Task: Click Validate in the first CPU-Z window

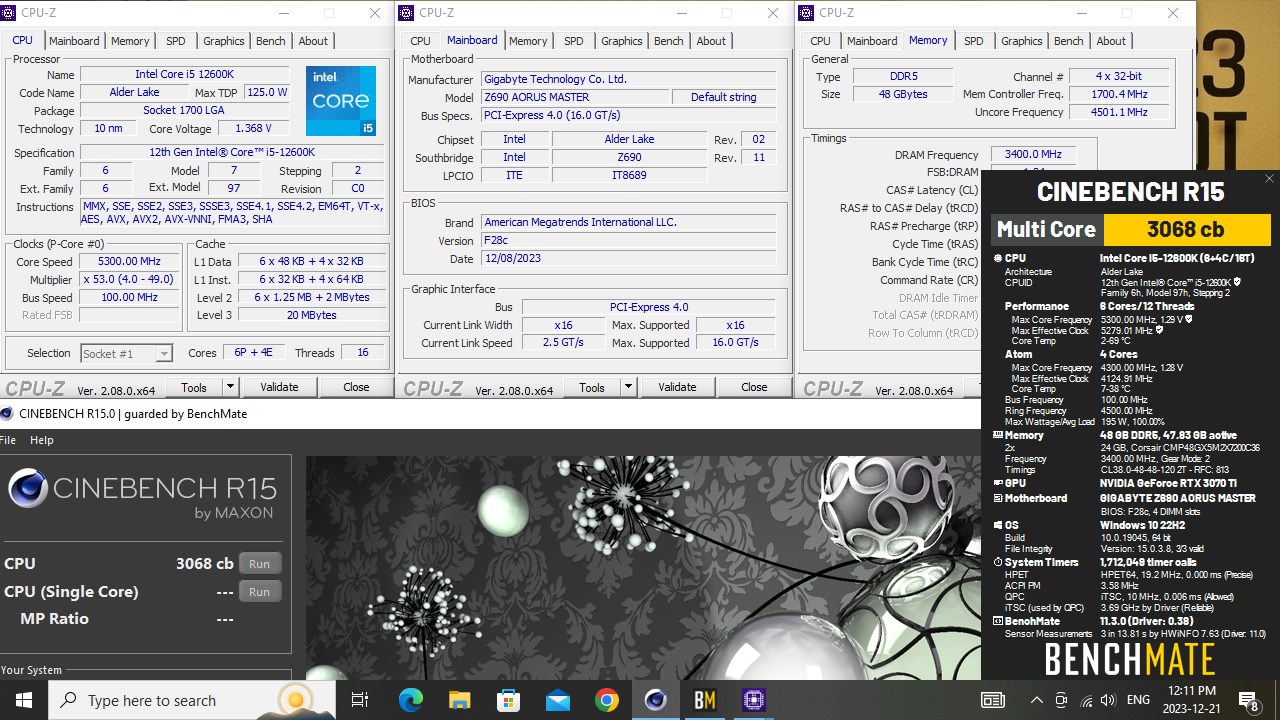Action: pos(279,387)
